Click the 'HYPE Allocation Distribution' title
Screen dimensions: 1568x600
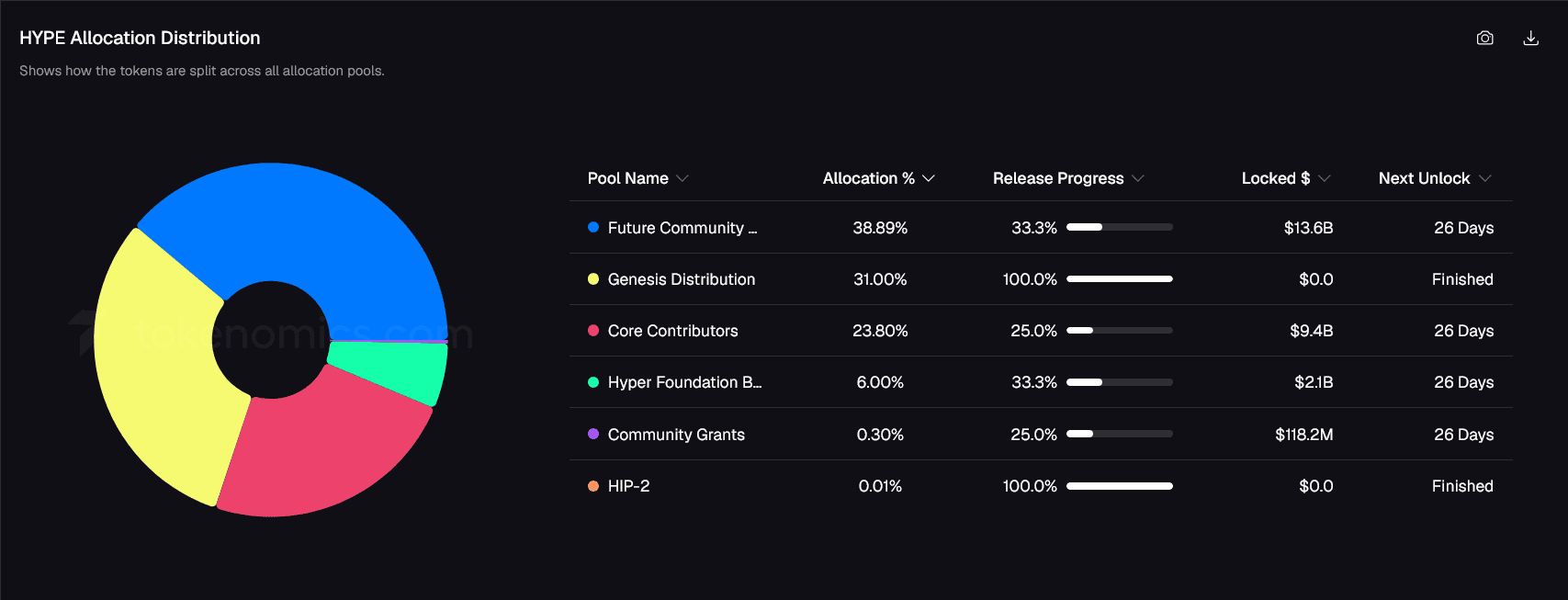click(140, 38)
